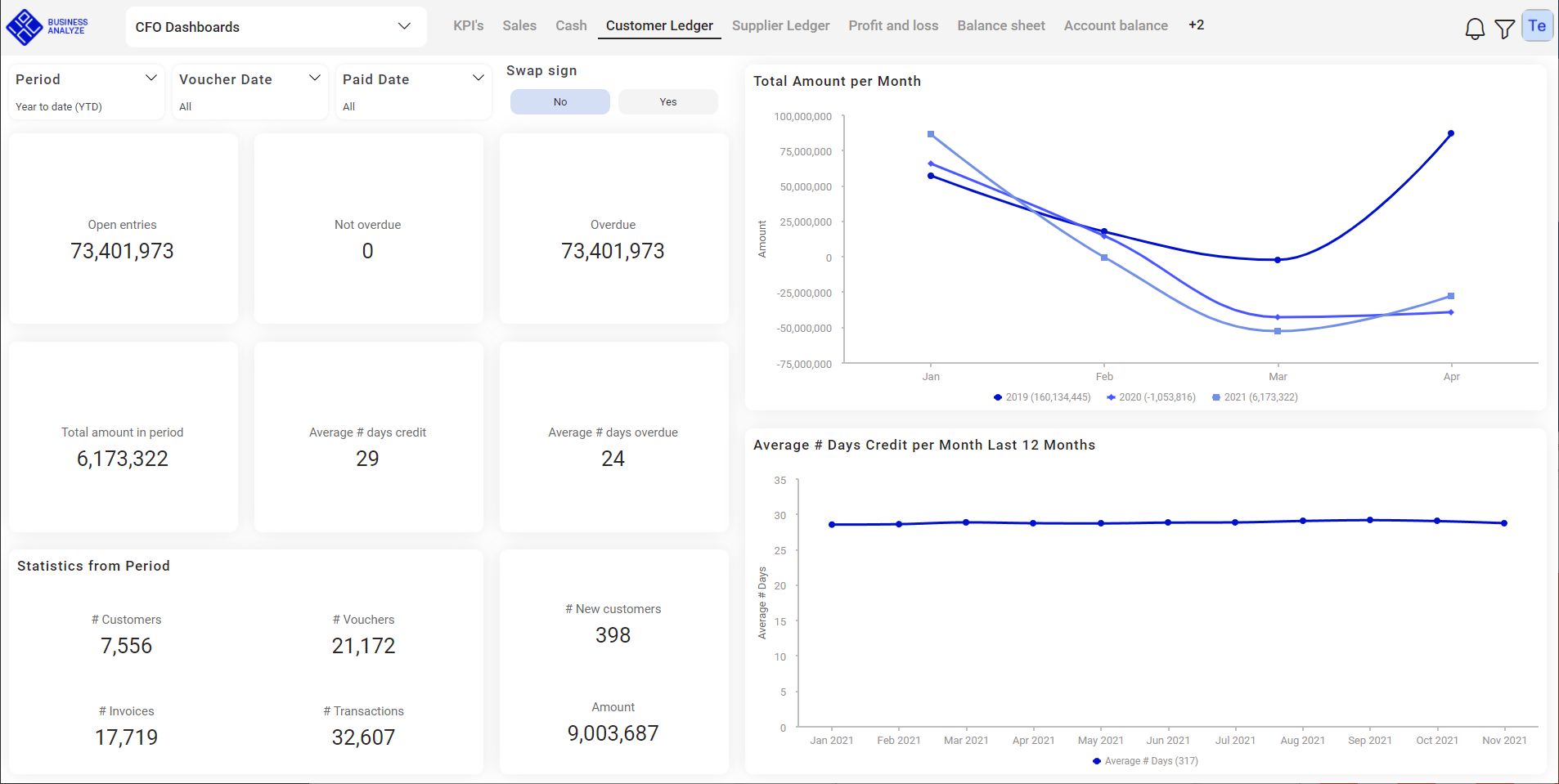Click the Te user avatar
Screen dimensions: 1559x784
click(x=1536, y=25)
